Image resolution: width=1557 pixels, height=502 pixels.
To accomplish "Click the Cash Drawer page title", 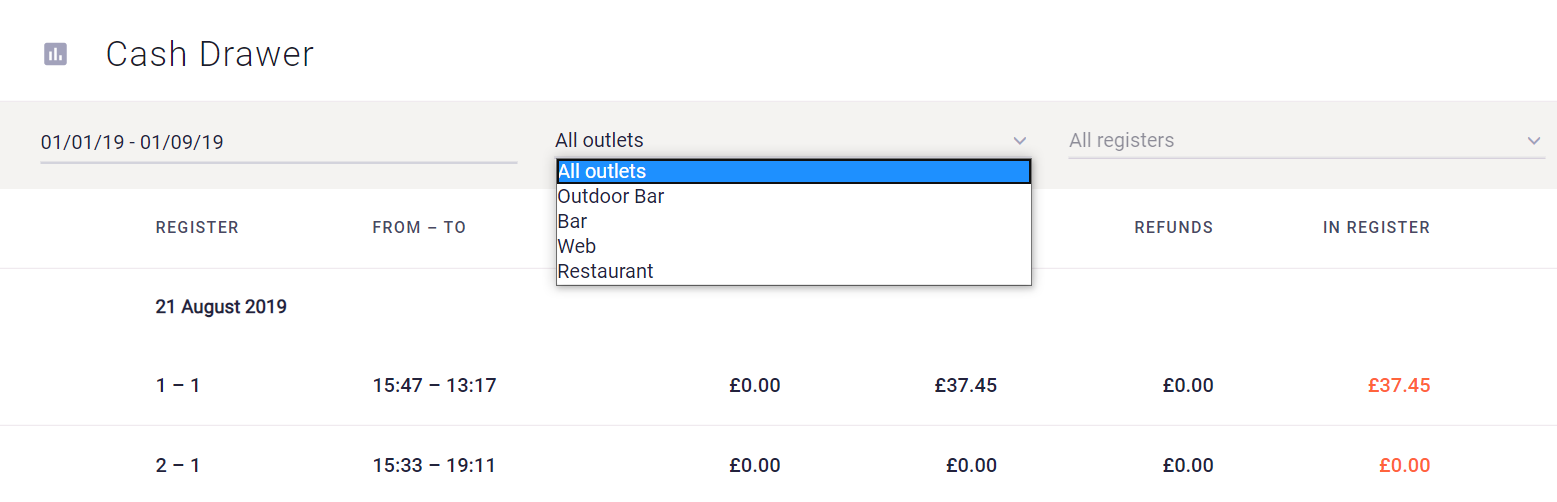I will (x=210, y=54).
